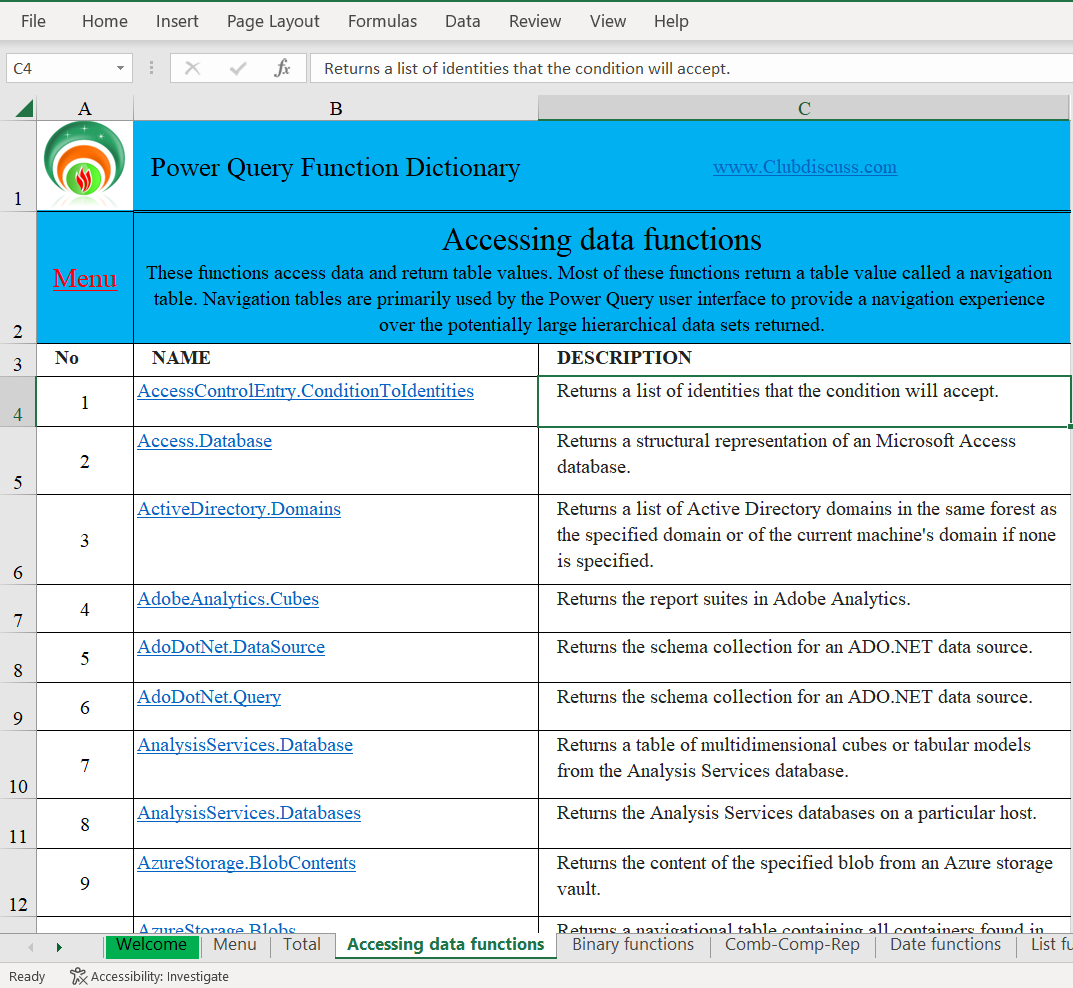Image resolution: width=1073 pixels, height=988 pixels.
Task: Open the Formulas ribbon tab
Action: pos(382,21)
